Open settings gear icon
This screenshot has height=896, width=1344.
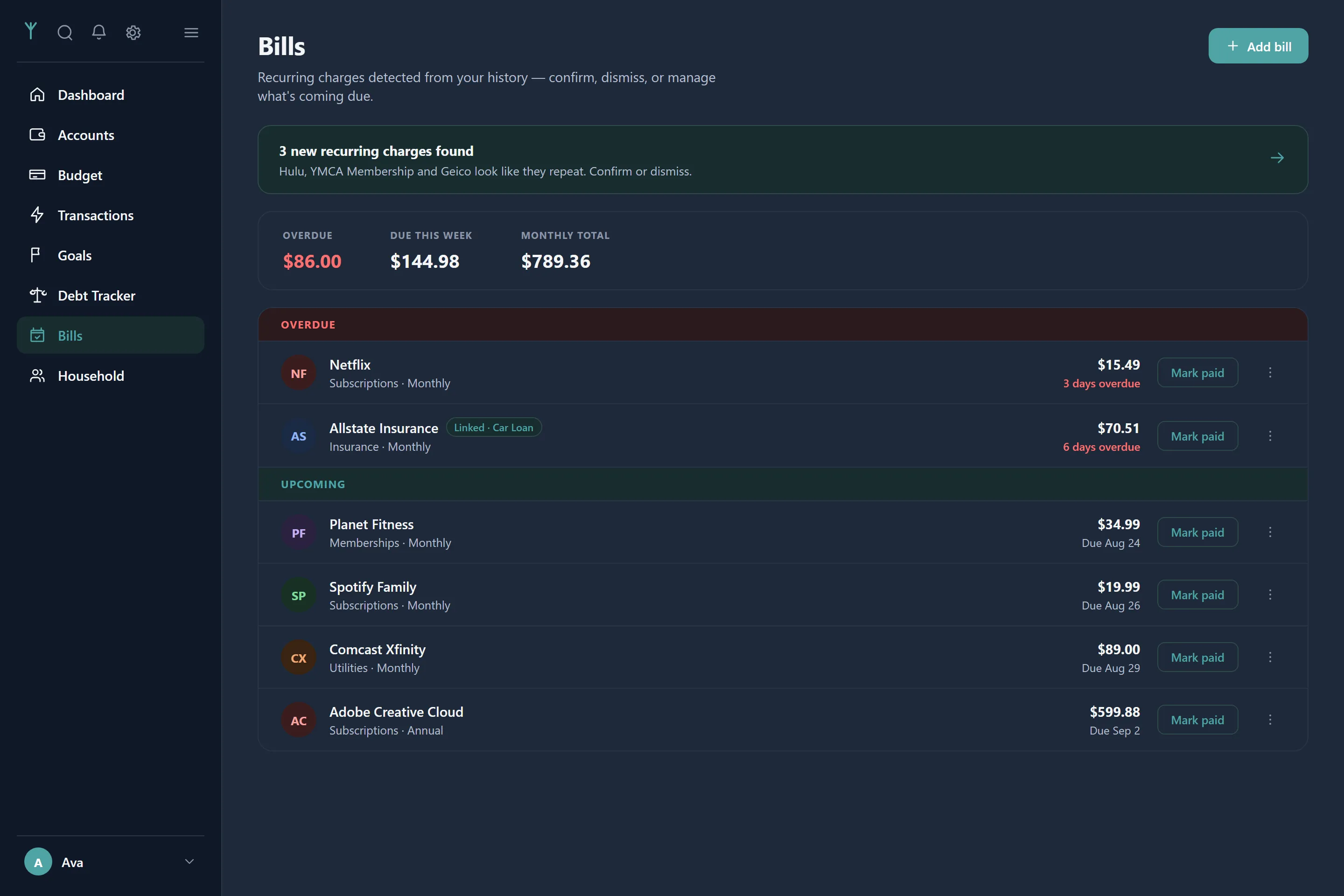(133, 33)
